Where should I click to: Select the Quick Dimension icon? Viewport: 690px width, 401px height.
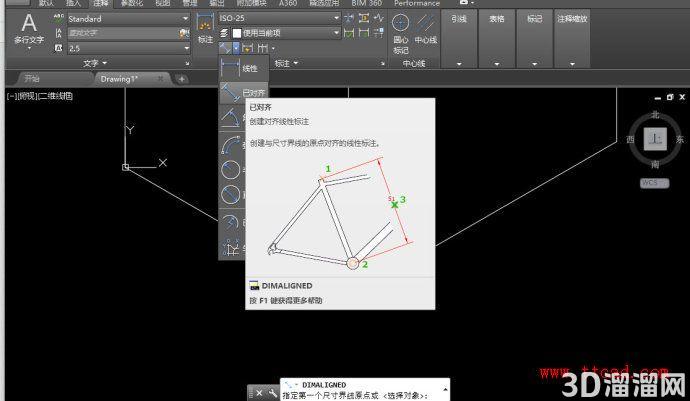click(x=248, y=48)
